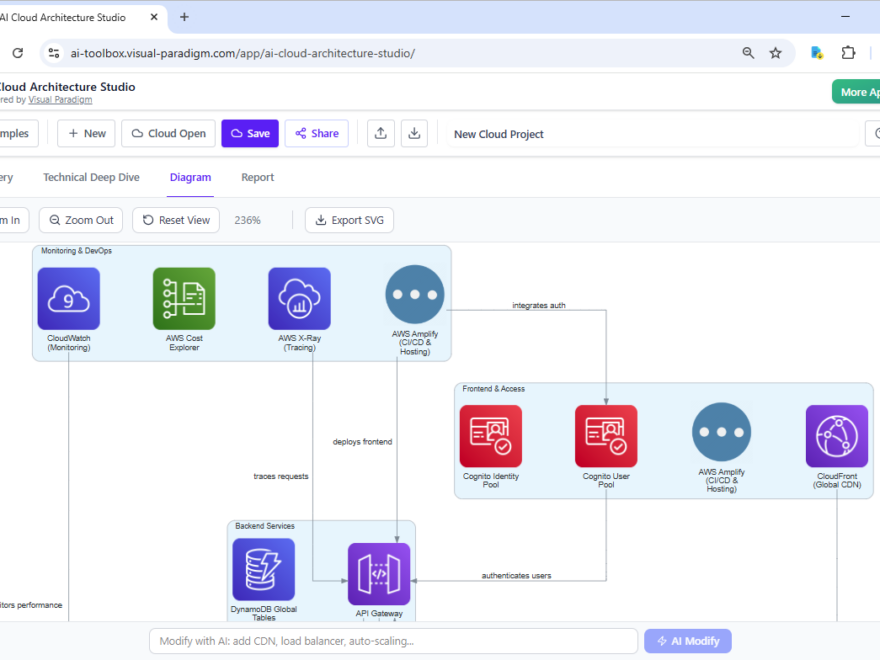This screenshot has height=660, width=880.
Task: Open the Technical Deep Dive tab
Action: coord(91,177)
